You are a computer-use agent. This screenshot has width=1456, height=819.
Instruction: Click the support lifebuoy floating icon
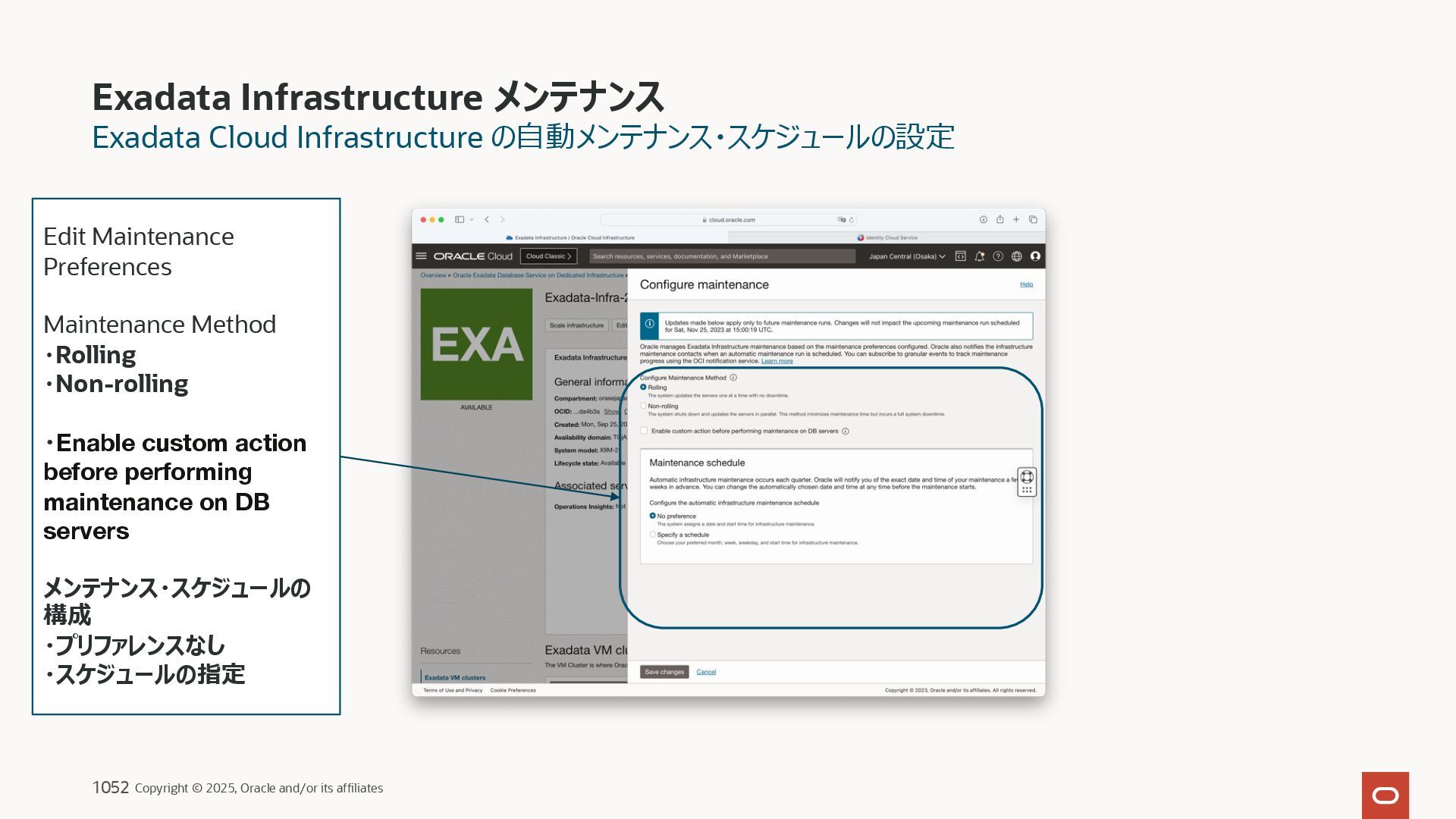click(x=1027, y=477)
